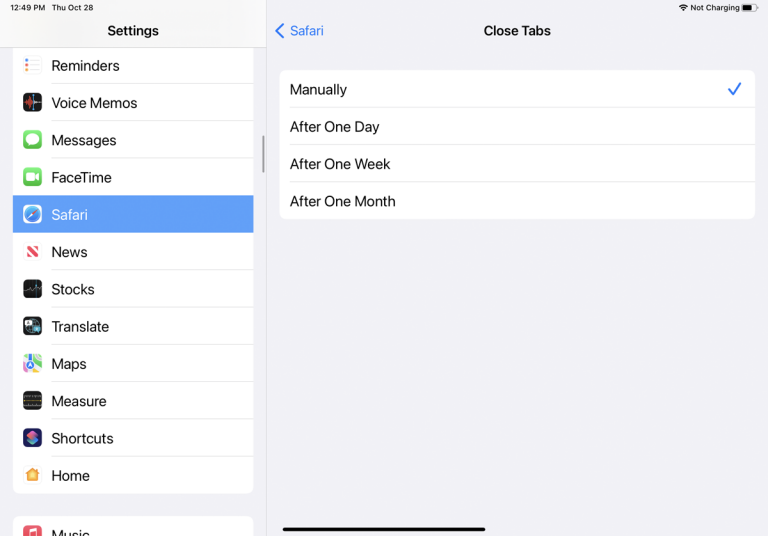Image resolution: width=768 pixels, height=536 pixels.
Task: Choose After One Week option
Action: pos(516,164)
